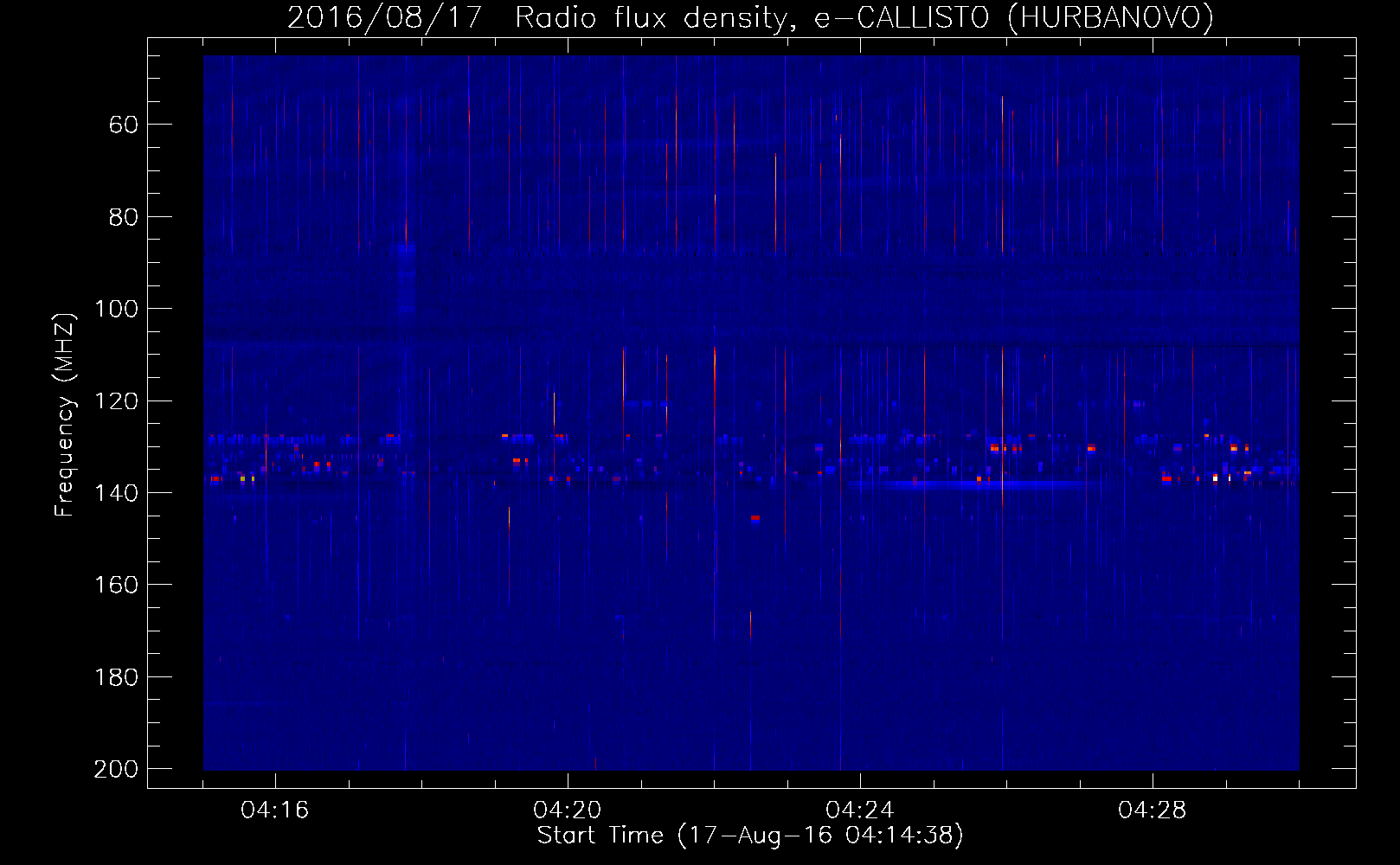Viewport: 1400px width, 865px height.
Task: Select the 100 frequency tick label
Action: (x=117, y=309)
